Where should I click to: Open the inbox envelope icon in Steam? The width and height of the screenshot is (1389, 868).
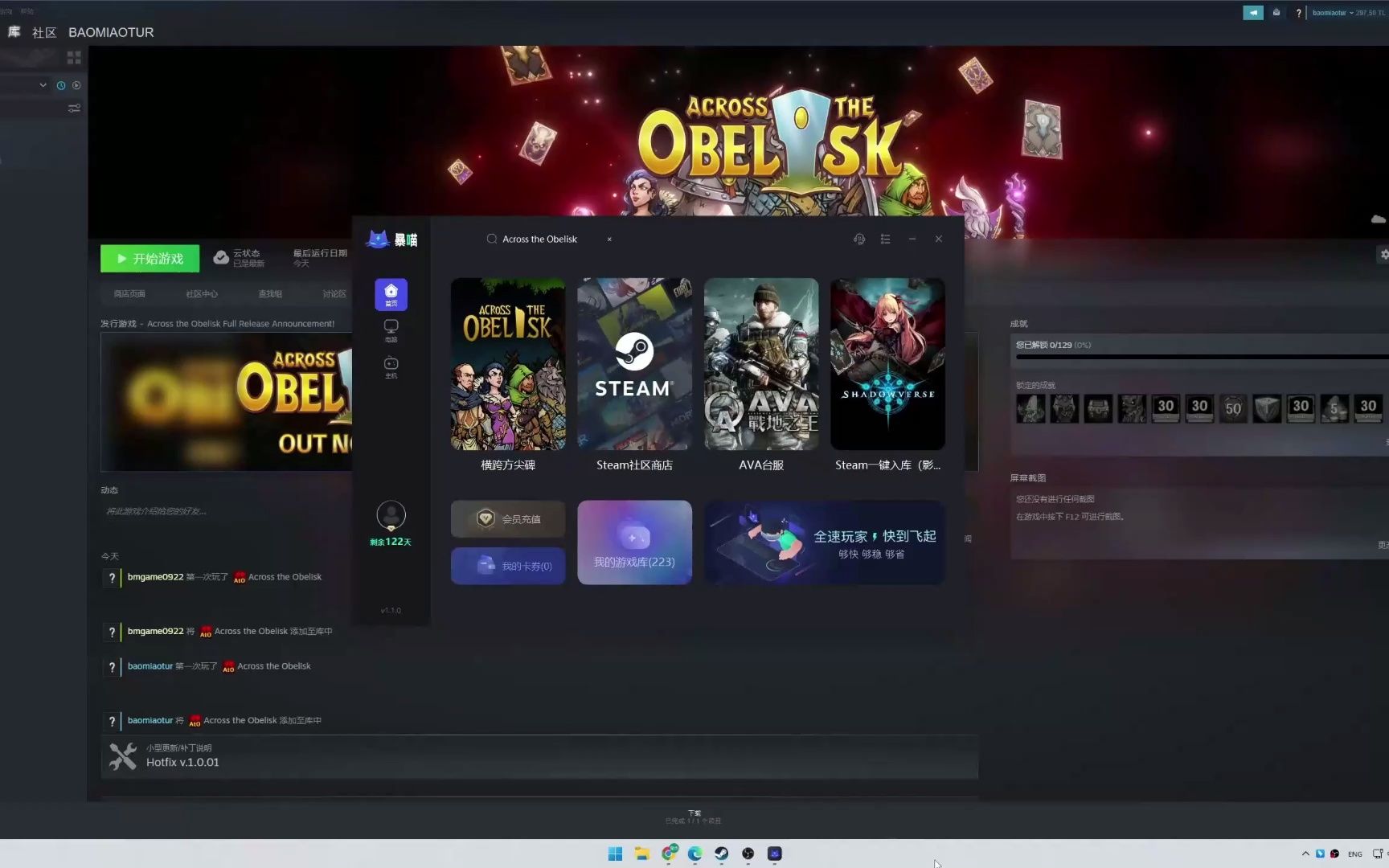pyautogui.click(x=1276, y=13)
